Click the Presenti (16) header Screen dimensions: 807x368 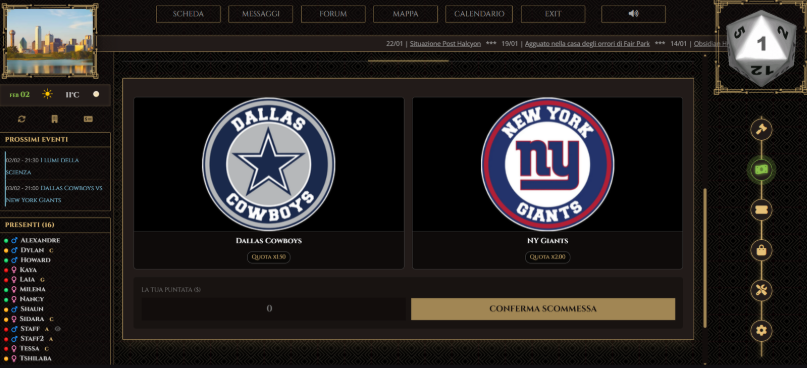tap(30, 225)
